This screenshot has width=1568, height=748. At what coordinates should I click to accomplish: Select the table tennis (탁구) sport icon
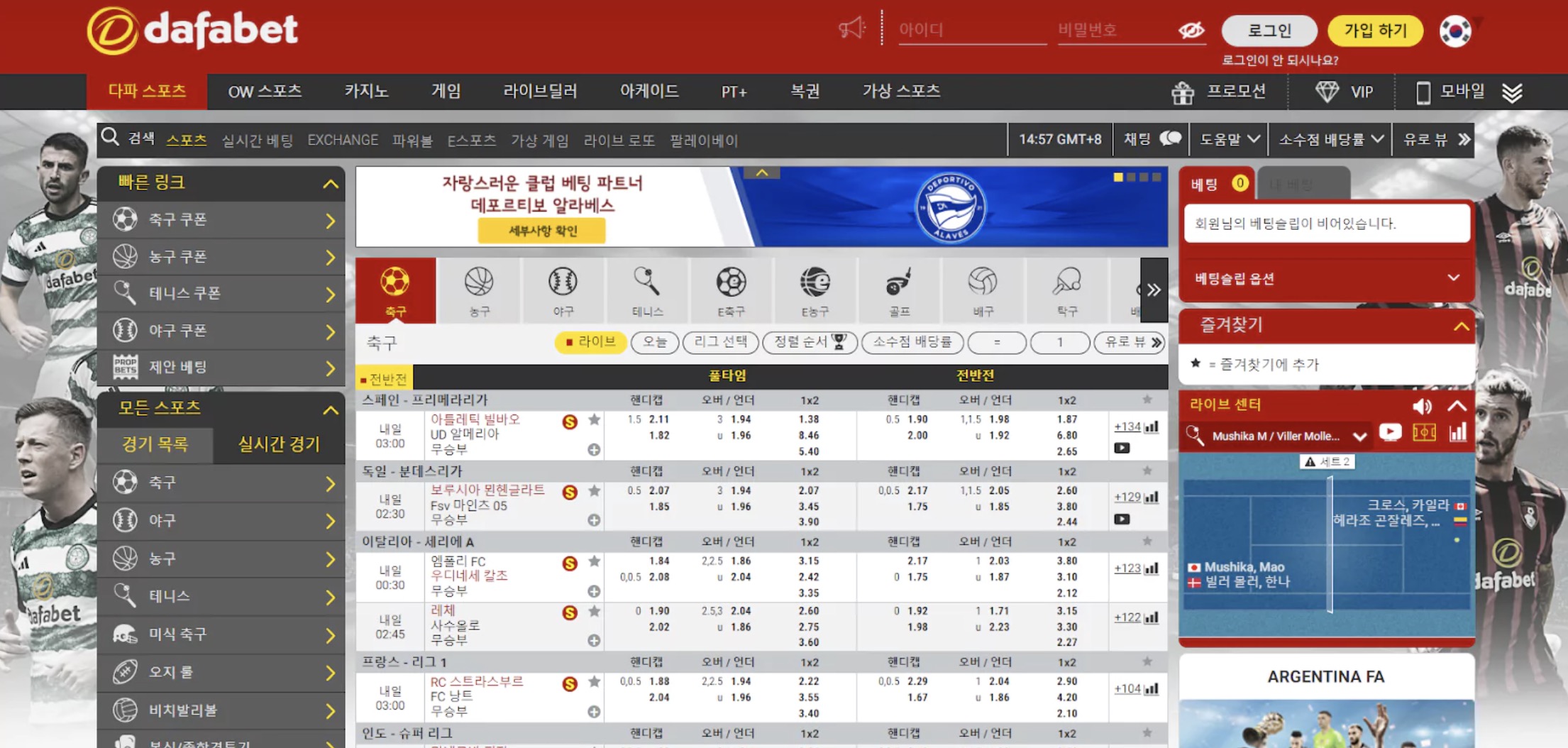[x=1066, y=290]
